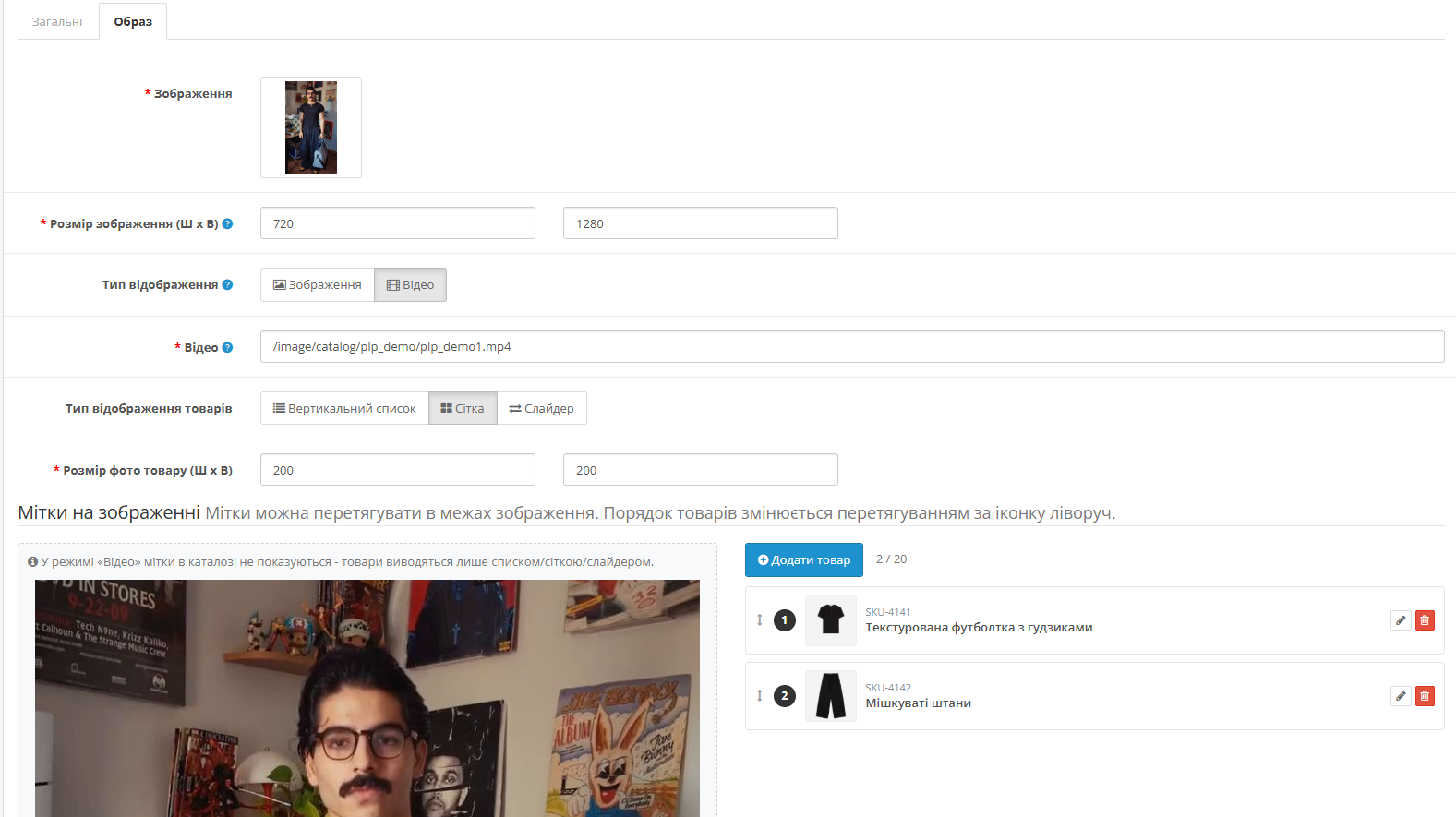The width and height of the screenshot is (1456, 817).
Task: Click drag handle for product 2
Action: (760, 695)
